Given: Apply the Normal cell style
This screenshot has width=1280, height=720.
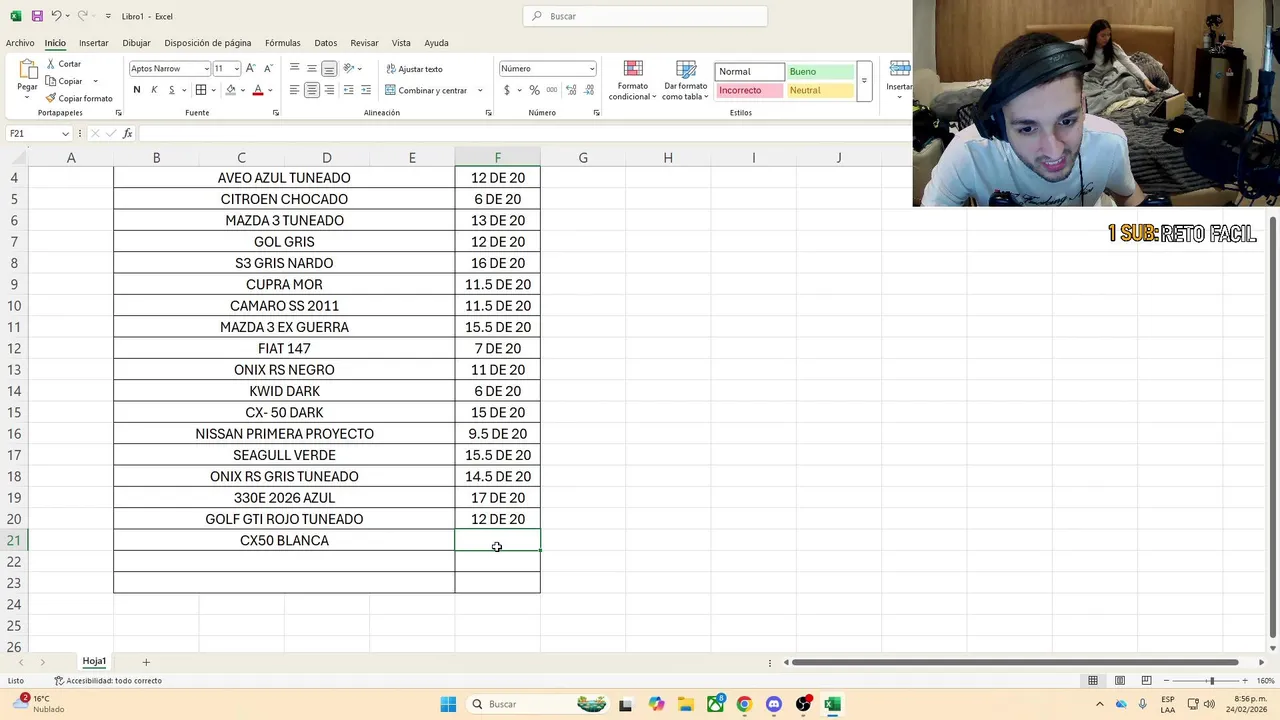Looking at the screenshot, I should pos(750,72).
